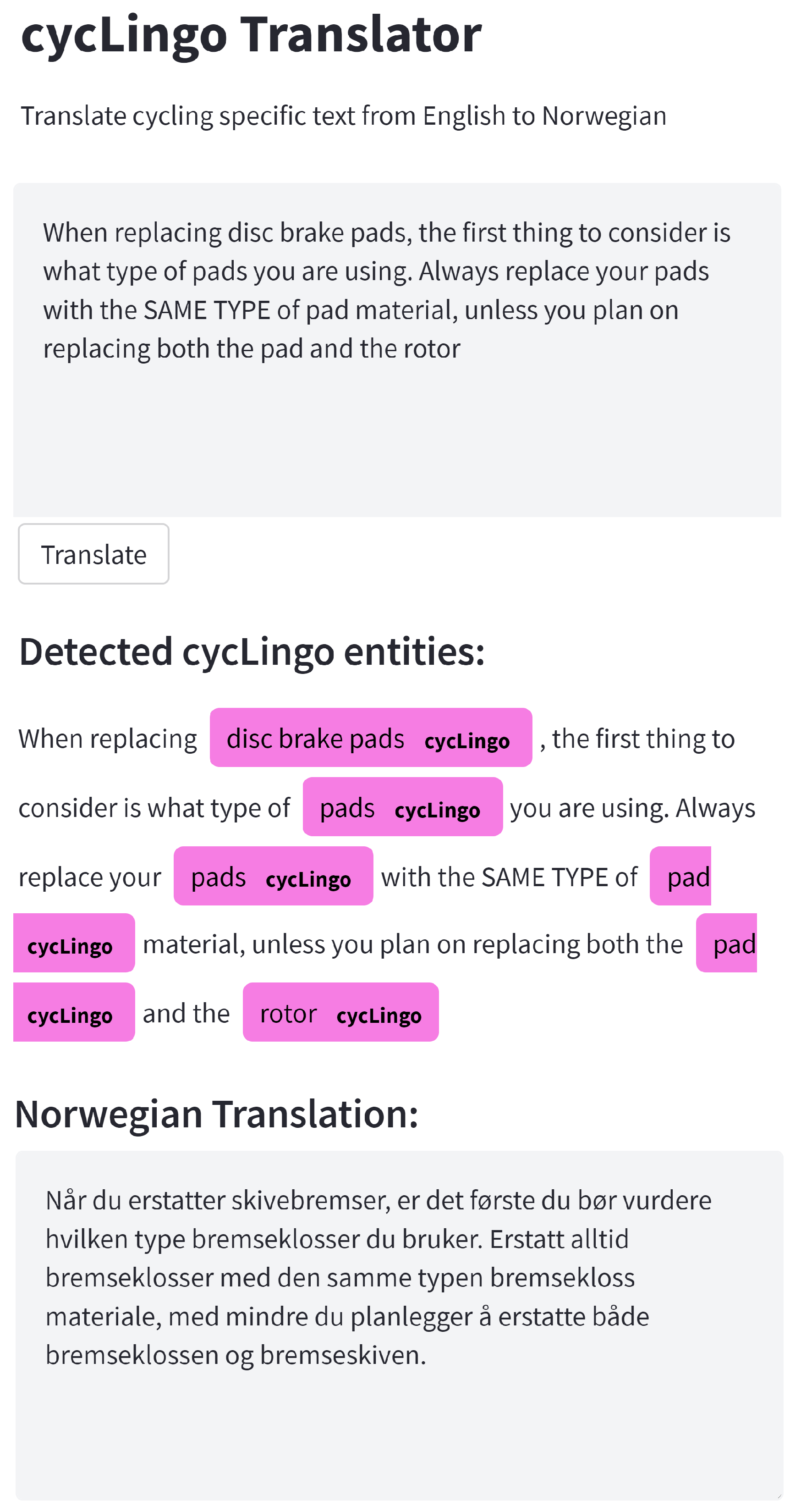Click the cycLingo label beside 'disc brake pads'
This screenshot has width=801, height=1512.
pyautogui.click(x=466, y=741)
